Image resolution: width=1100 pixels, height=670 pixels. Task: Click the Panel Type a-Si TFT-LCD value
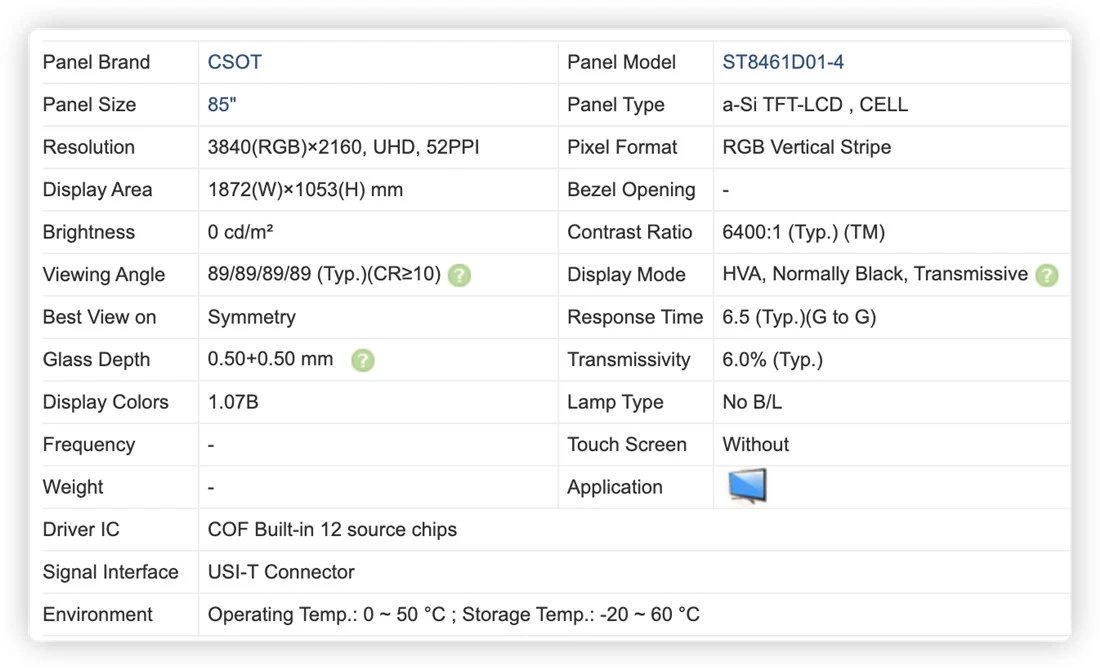(x=815, y=105)
